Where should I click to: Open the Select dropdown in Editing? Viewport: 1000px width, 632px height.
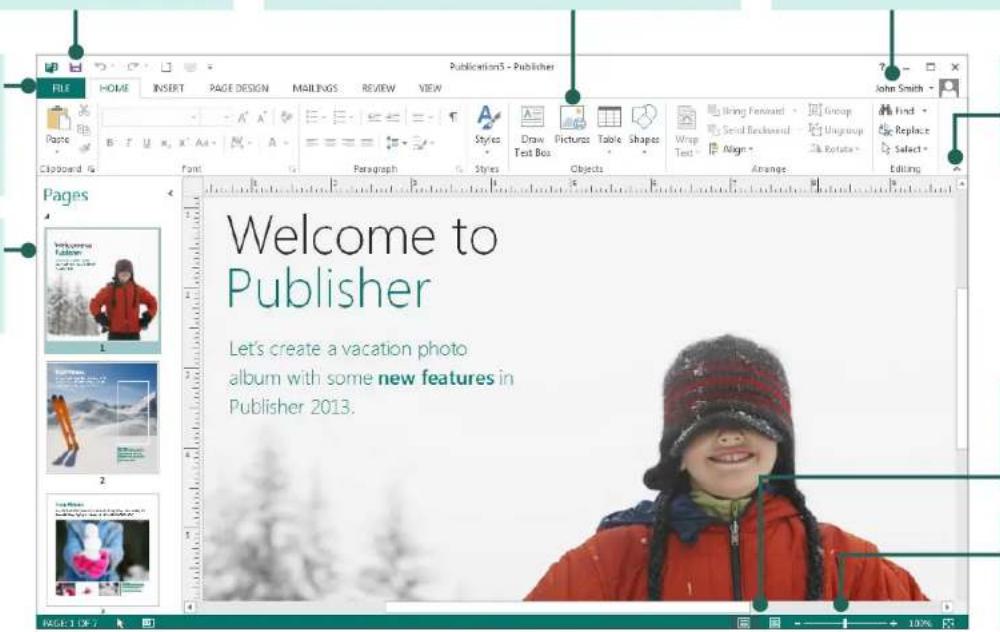(904, 149)
